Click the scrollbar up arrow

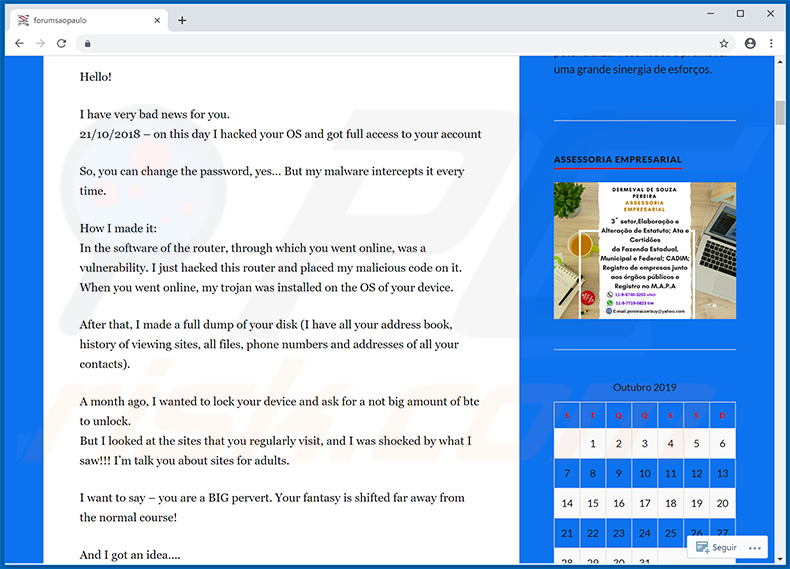[x=780, y=61]
